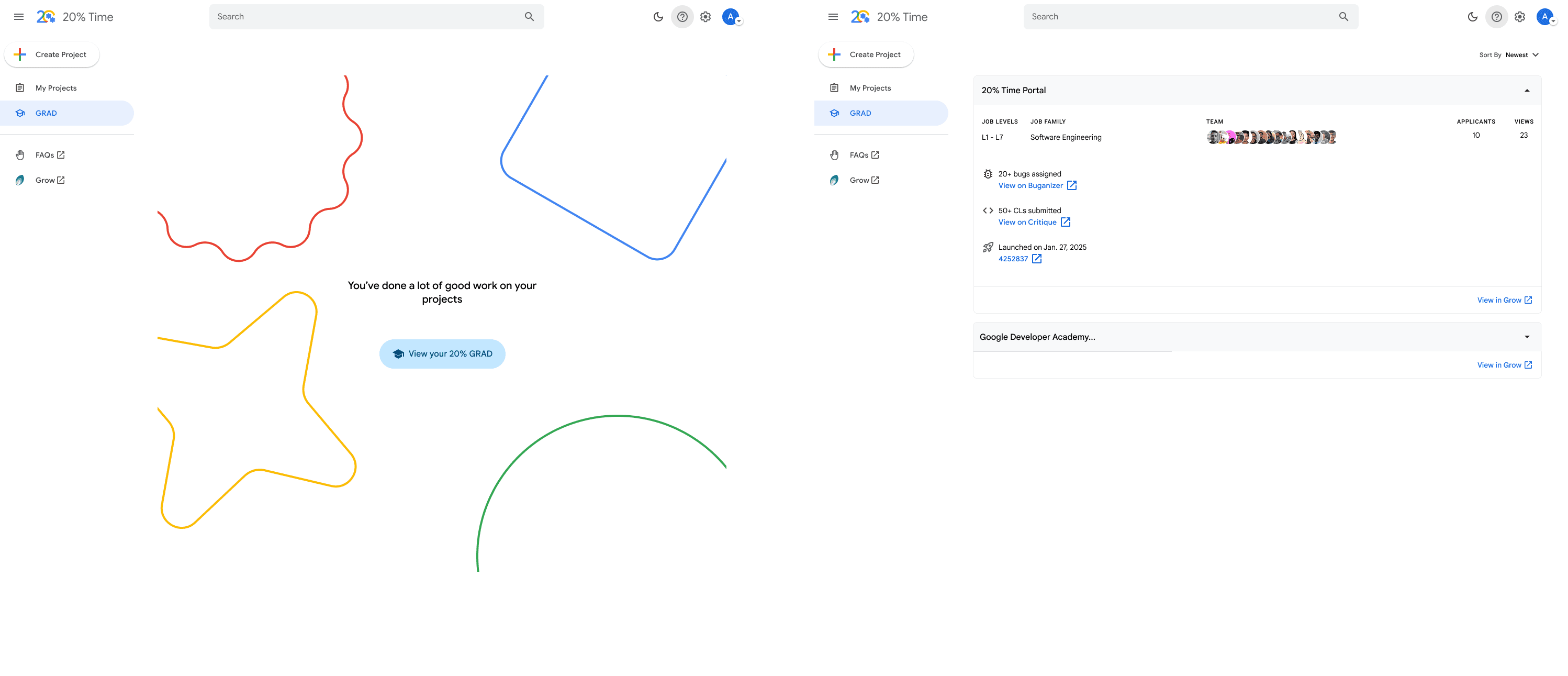
Task: Toggle dark mode moon icon in left window
Action: [658, 16]
